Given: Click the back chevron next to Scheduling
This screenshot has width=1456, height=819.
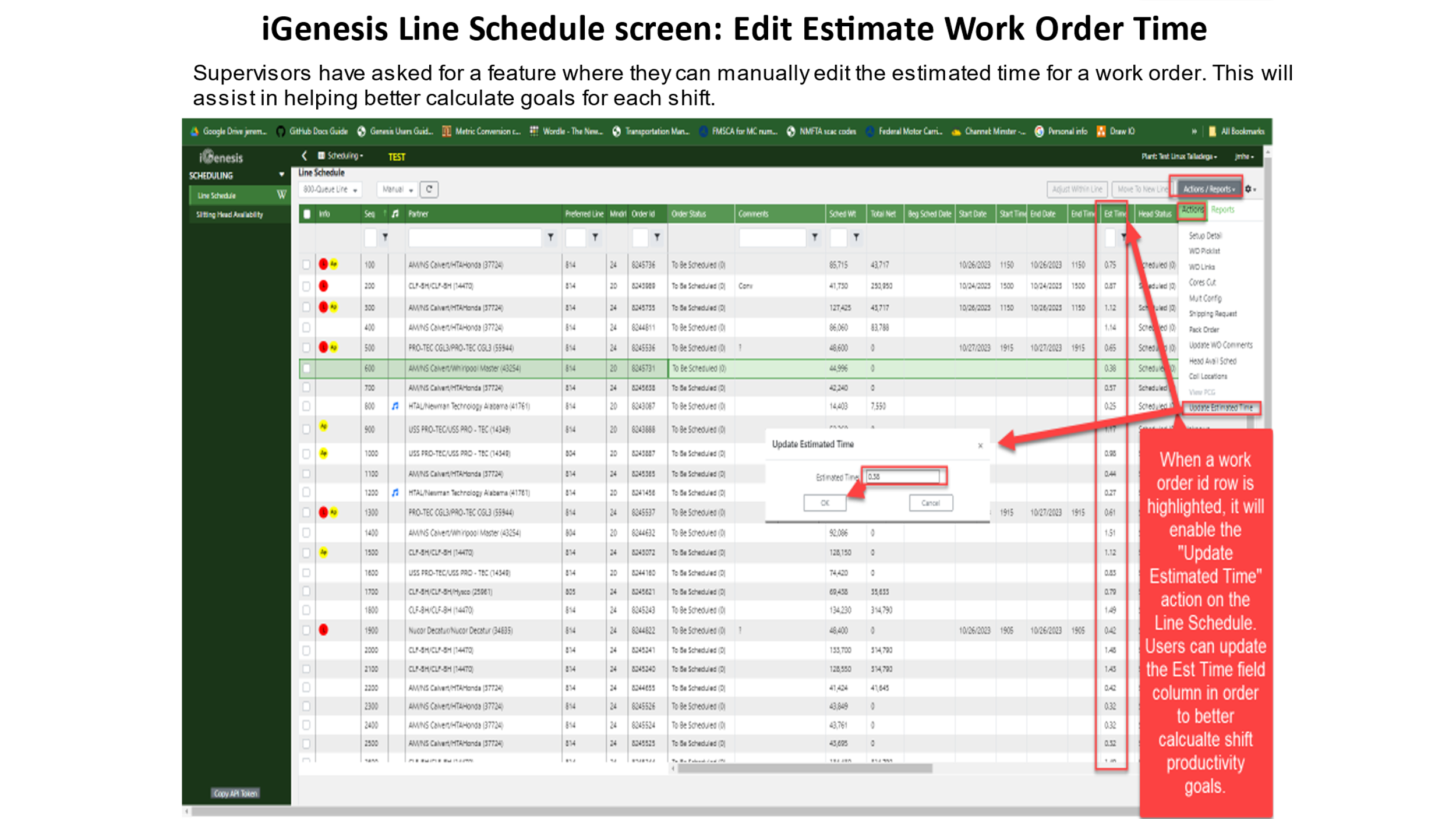Looking at the screenshot, I should point(304,156).
